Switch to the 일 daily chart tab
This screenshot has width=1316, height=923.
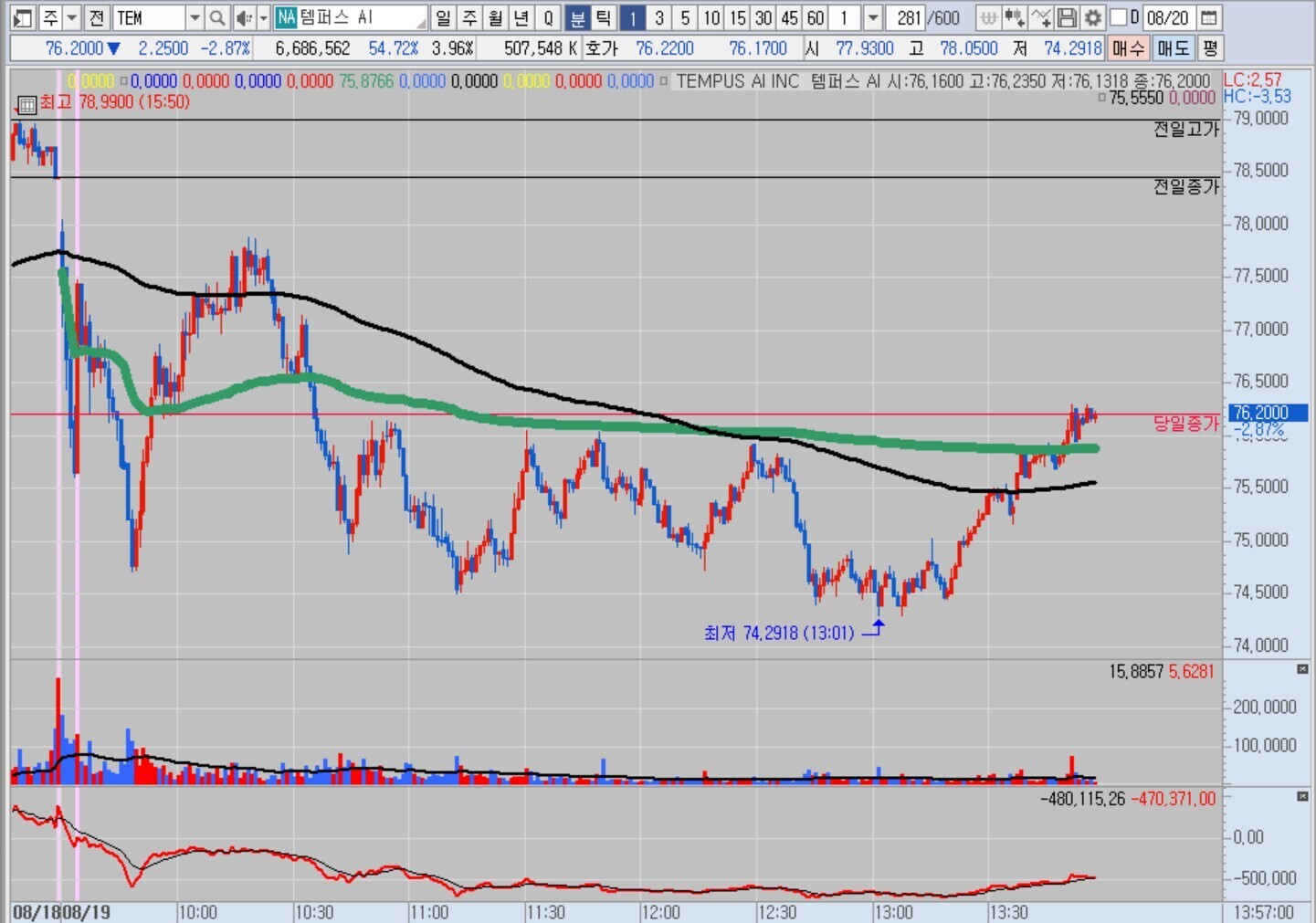[443, 17]
